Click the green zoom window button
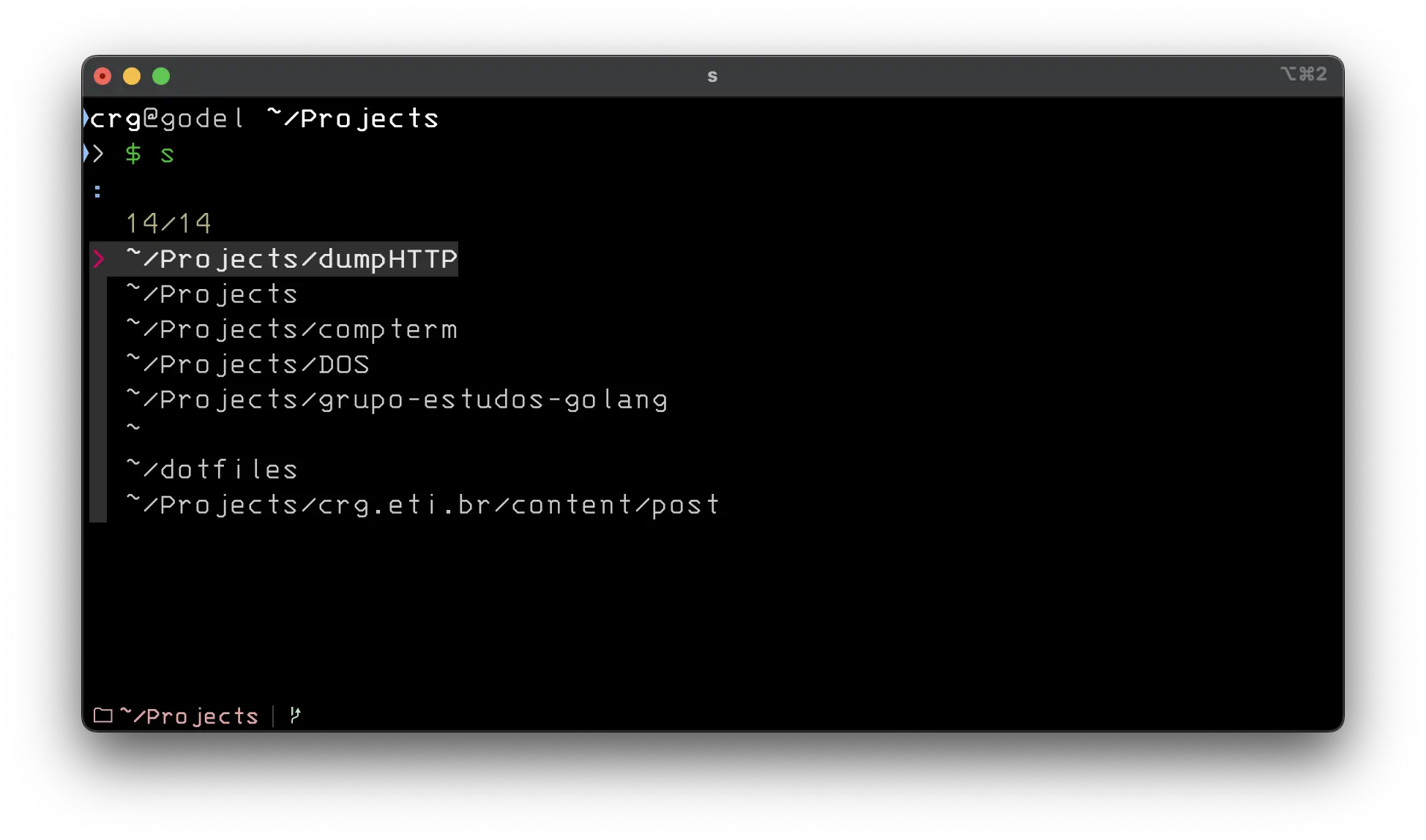This screenshot has height=840, width=1426. click(161, 76)
